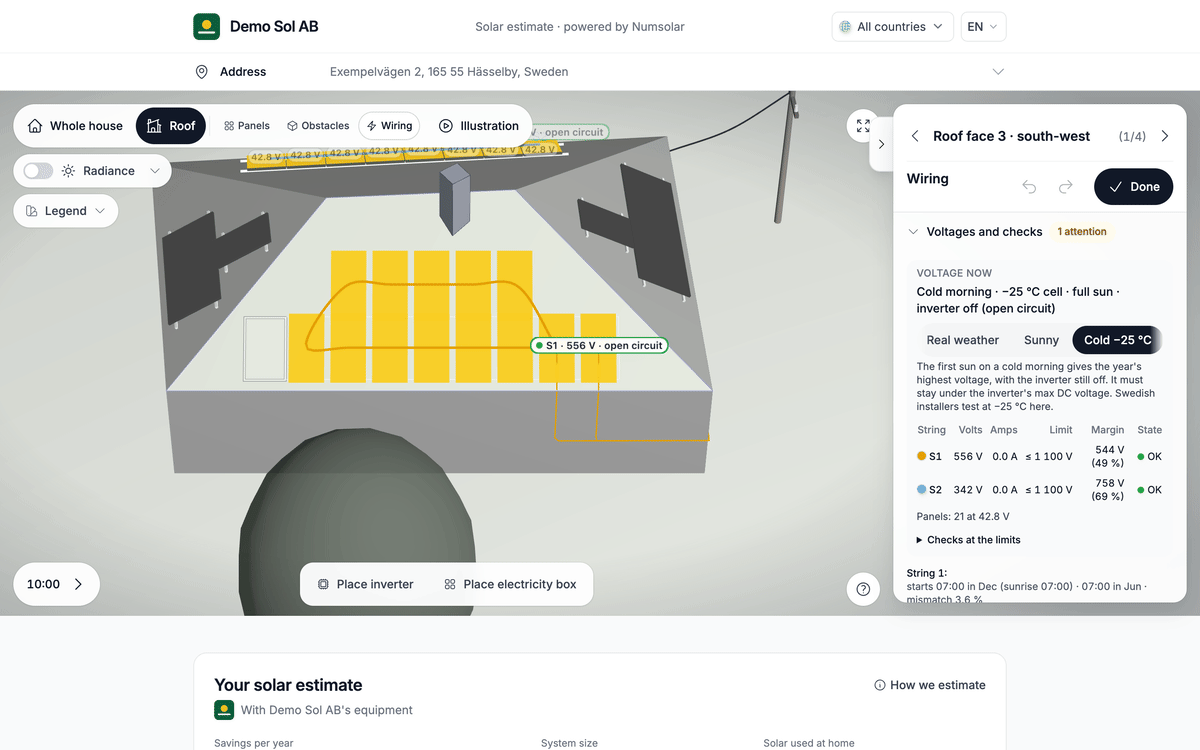Click the Done button

tap(1133, 187)
